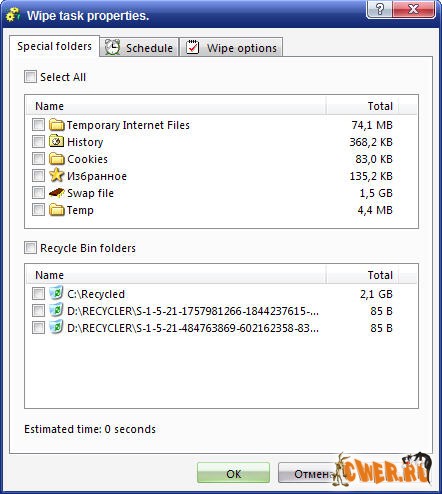Switch to the Schedule tab
Image resolution: width=442 pixels, height=494 pixels.
[x=139, y=47]
